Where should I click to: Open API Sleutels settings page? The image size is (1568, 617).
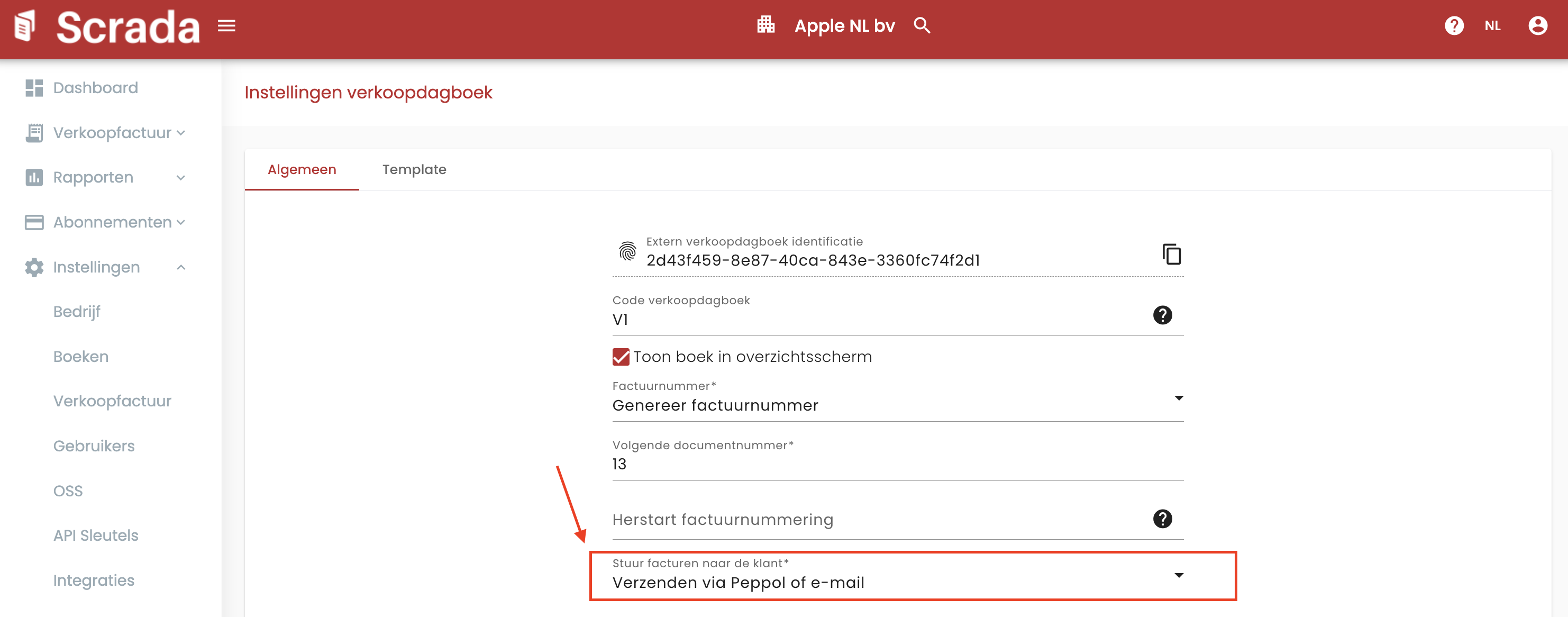coord(96,536)
